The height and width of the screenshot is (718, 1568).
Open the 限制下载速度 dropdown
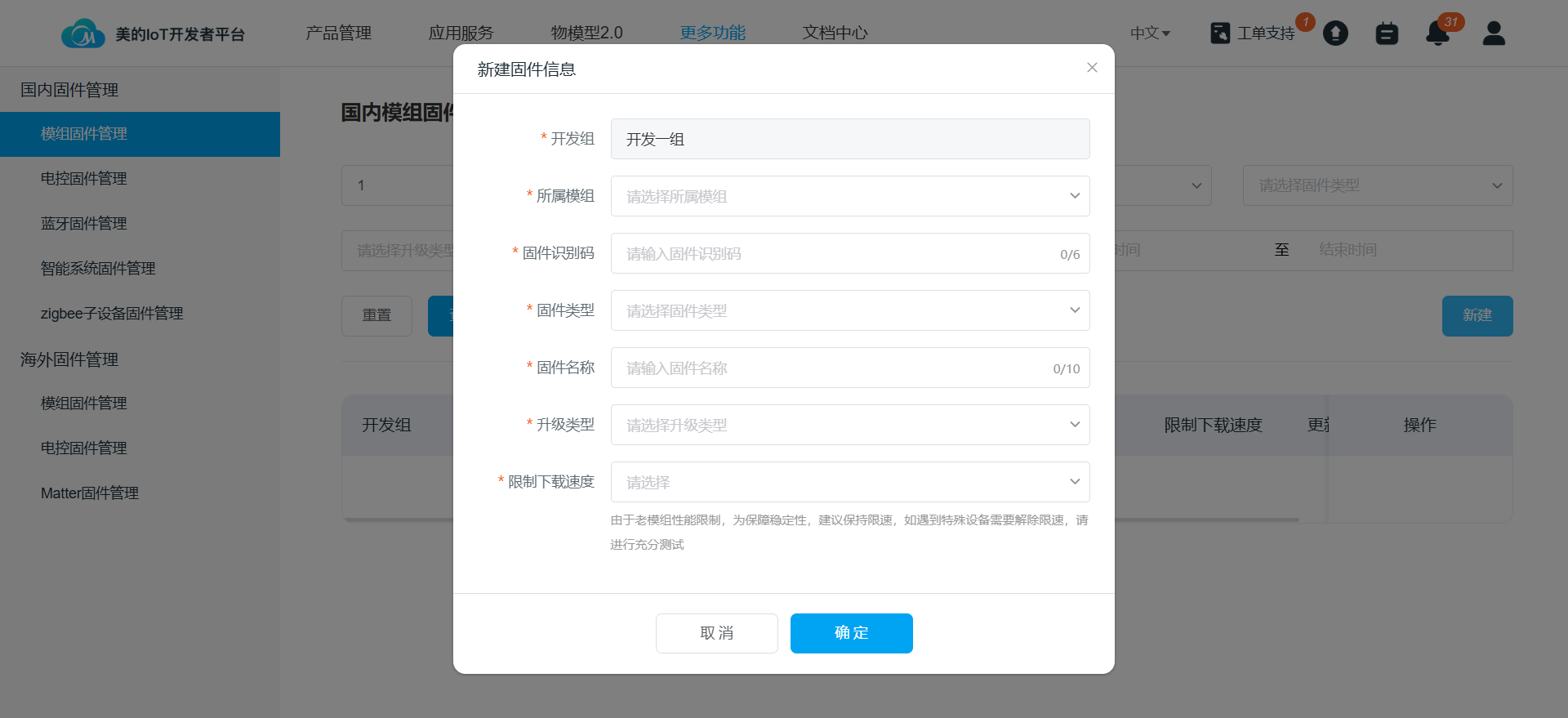(849, 482)
